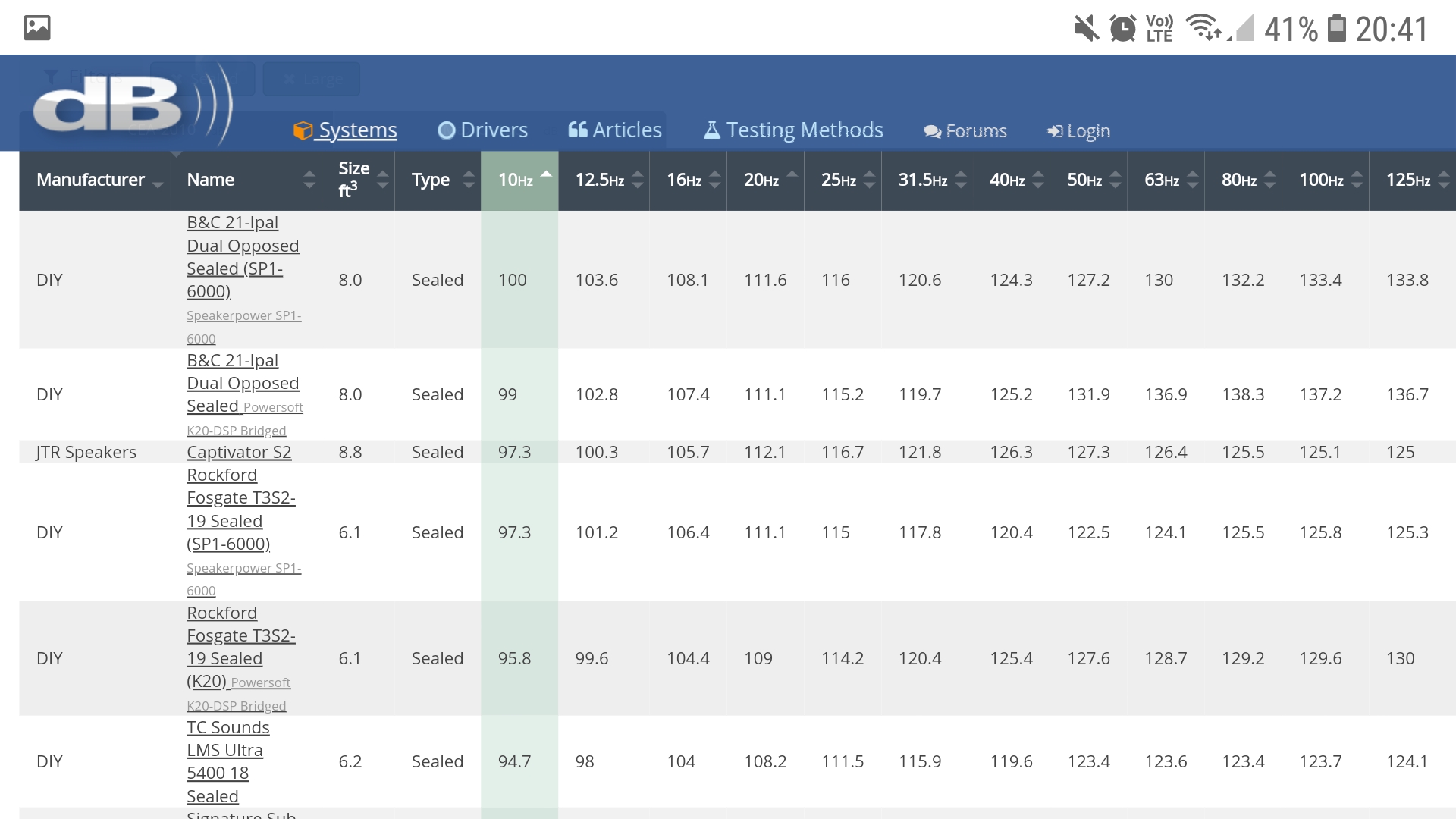The width and height of the screenshot is (1456, 819).
Task: Tap the battery status icon
Action: [x=1337, y=29]
